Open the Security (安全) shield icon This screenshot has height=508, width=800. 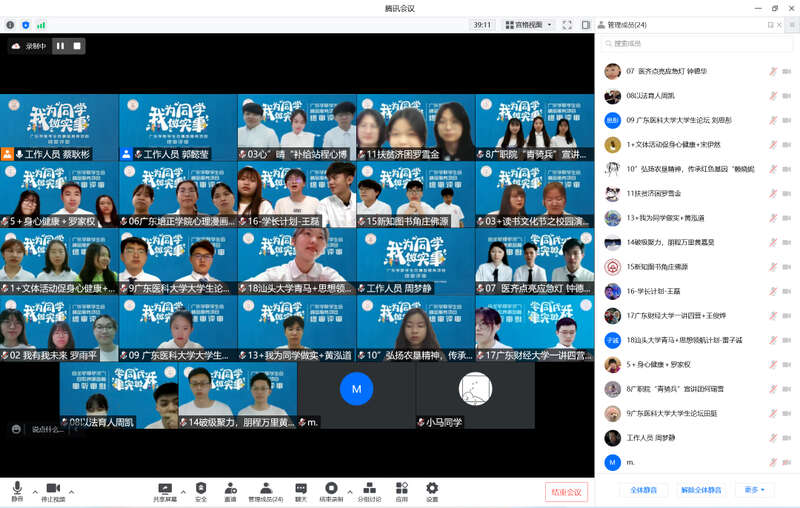(x=201, y=488)
